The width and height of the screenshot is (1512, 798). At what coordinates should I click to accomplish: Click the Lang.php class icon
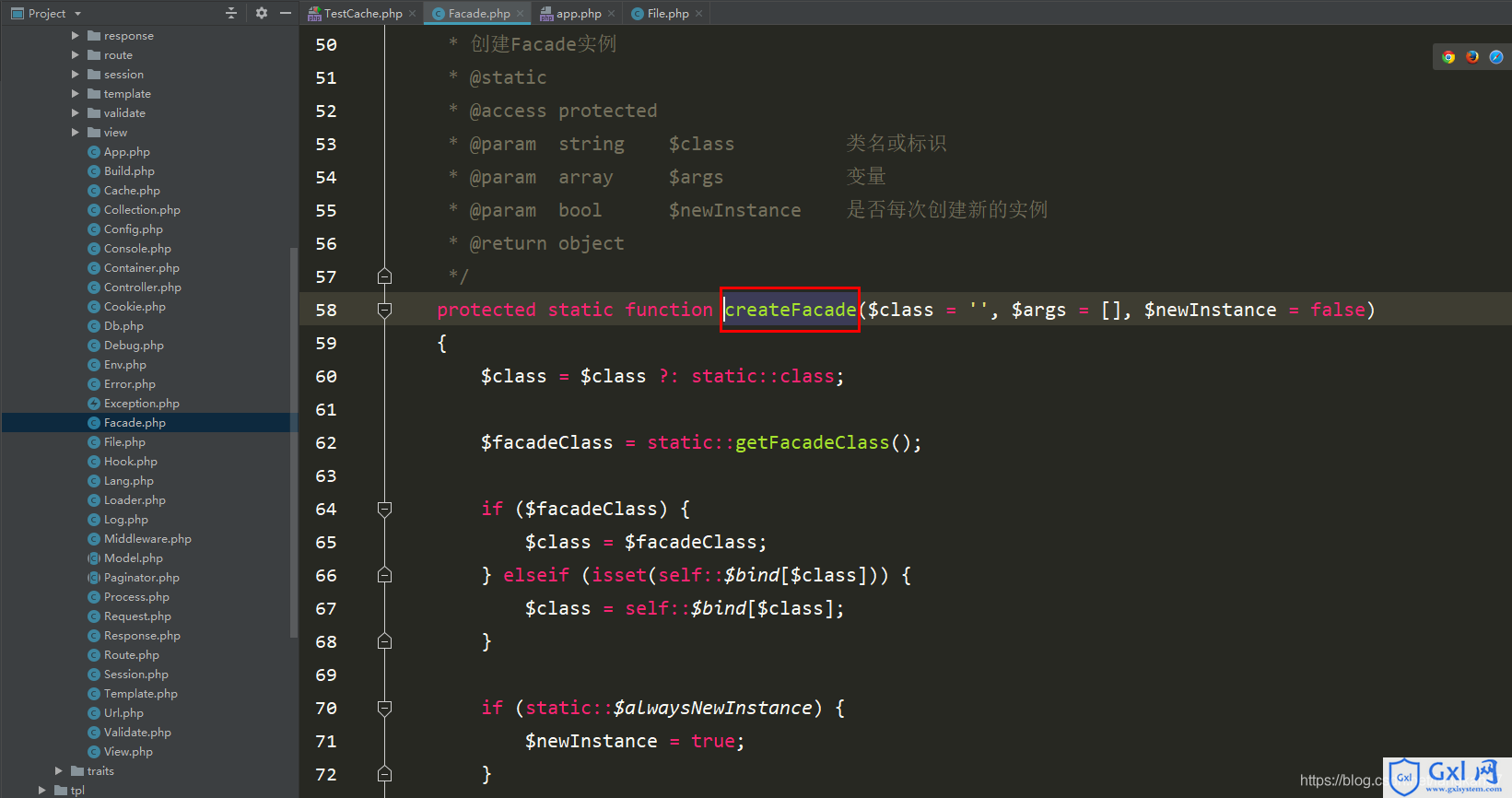[94, 481]
